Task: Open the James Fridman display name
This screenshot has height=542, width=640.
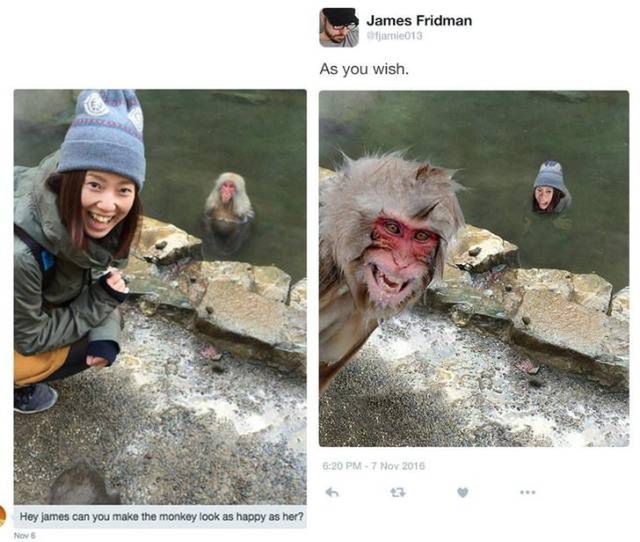Action: click(419, 20)
